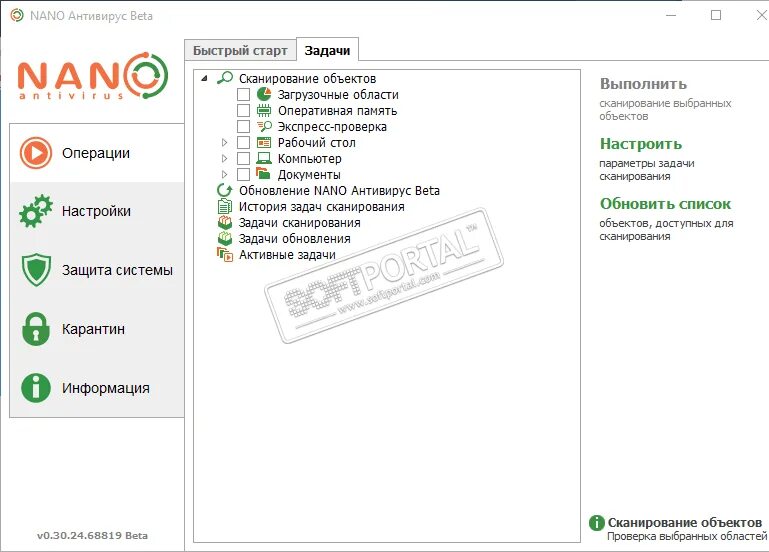The image size is (769, 552).
Task: Minimize the NANO Антивирус window
Action: tap(671, 15)
